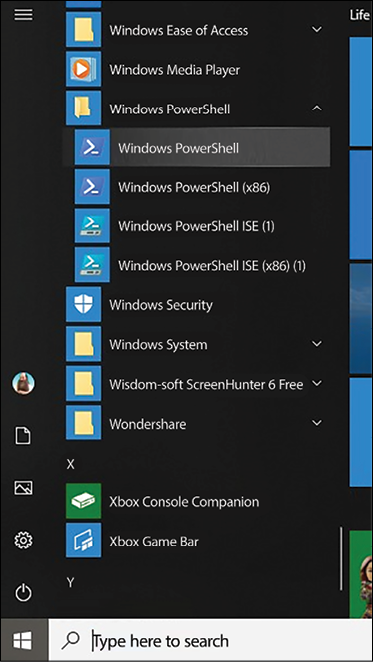Viewport: 373px width, 662px height.
Task: Open Windows Security label
Action: [161, 305]
